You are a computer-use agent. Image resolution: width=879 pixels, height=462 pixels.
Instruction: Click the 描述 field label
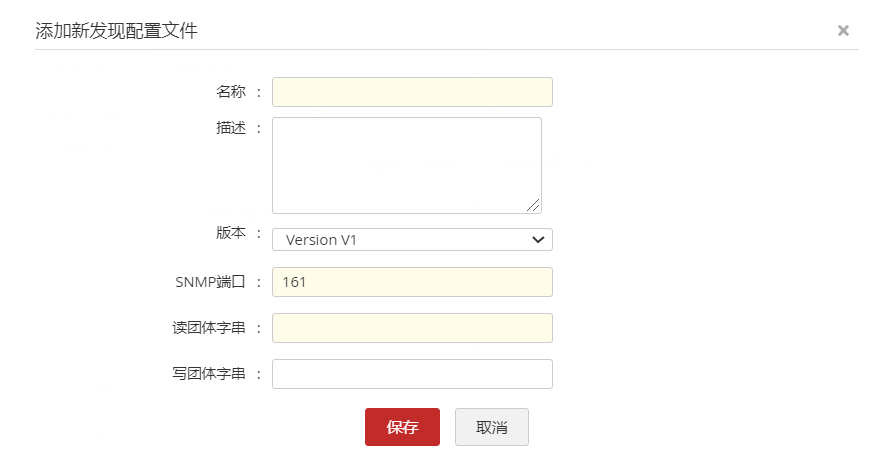point(231,128)
